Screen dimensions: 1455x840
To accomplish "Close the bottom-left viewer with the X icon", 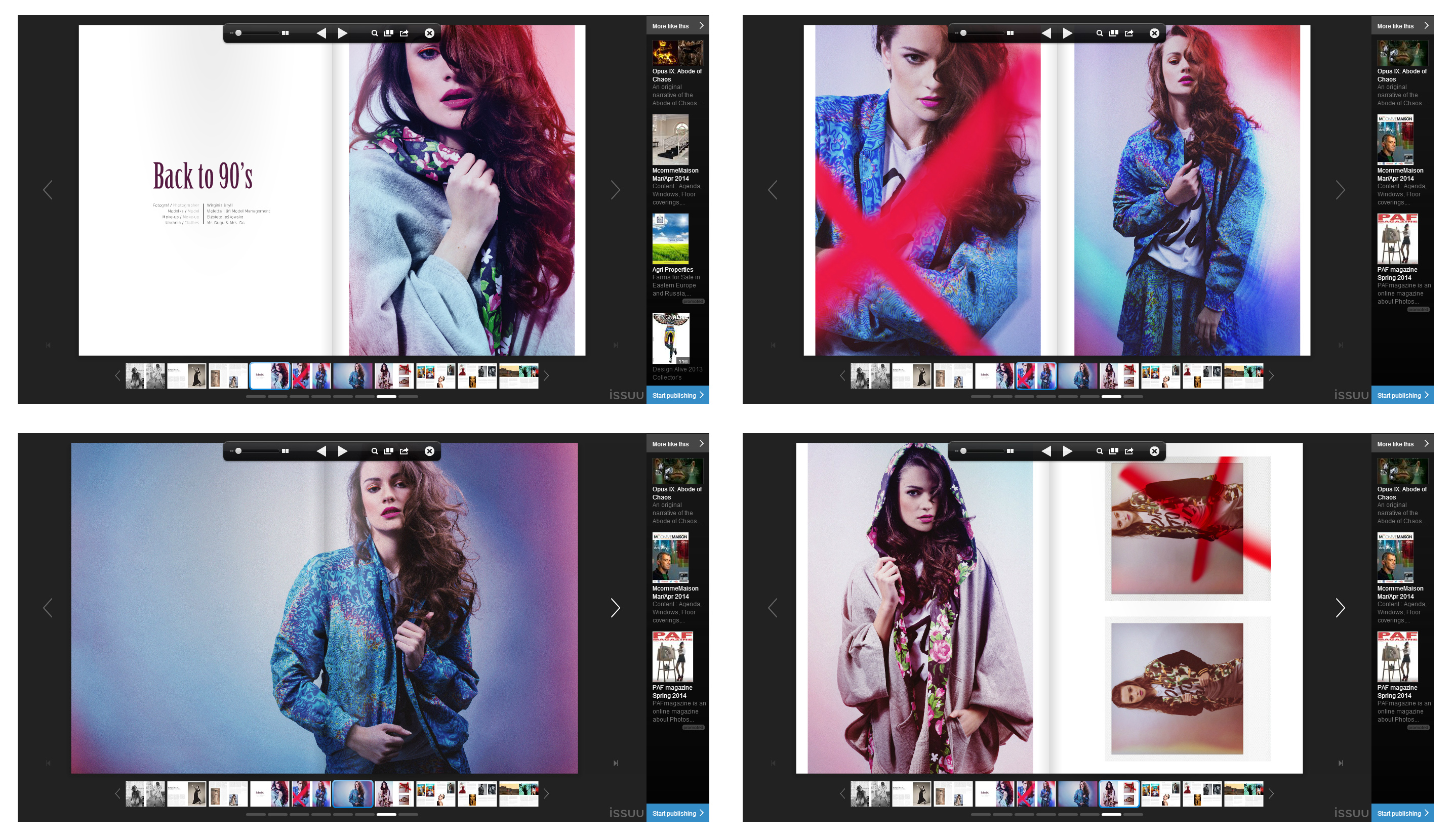I will click(429, 451).
